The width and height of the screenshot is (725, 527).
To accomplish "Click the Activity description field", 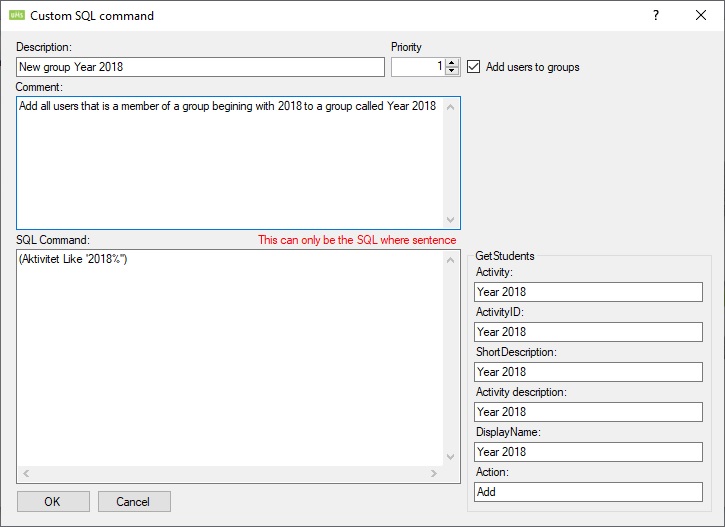I will [x=588, y=412].
